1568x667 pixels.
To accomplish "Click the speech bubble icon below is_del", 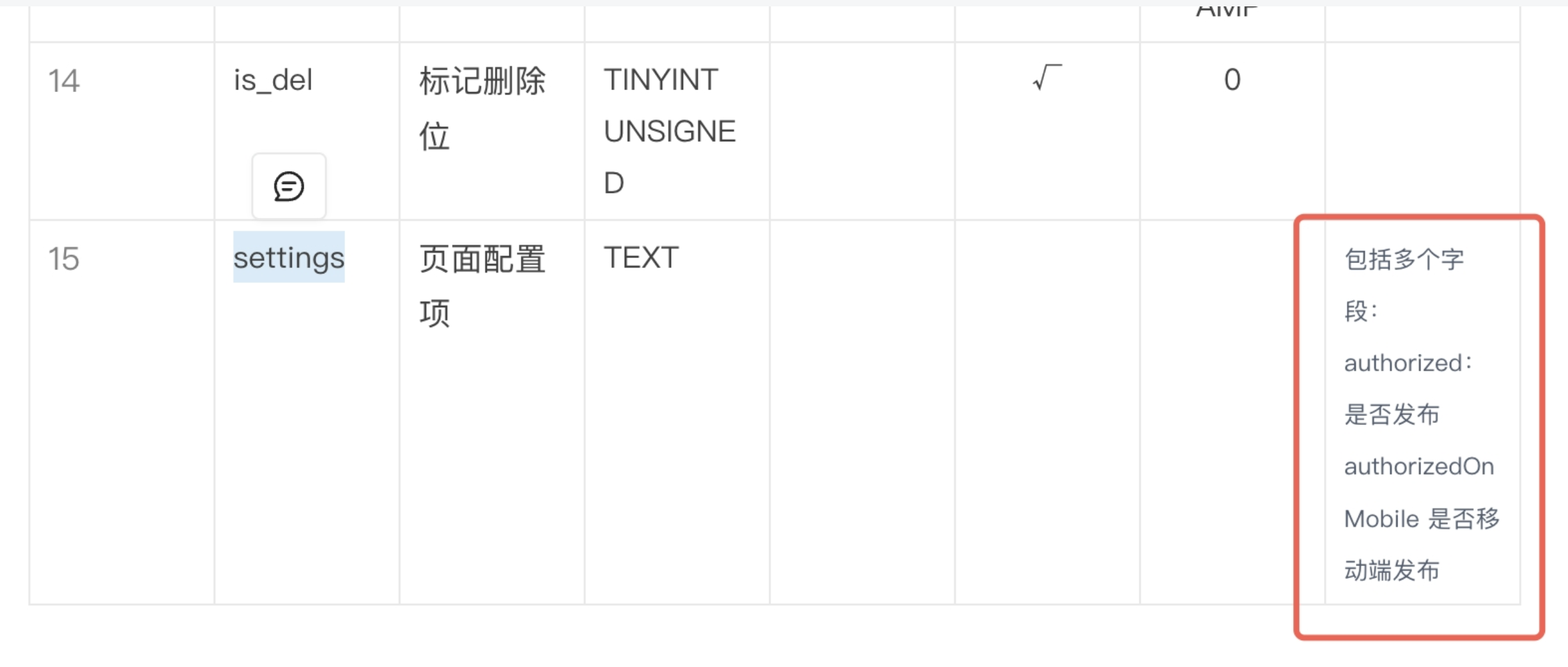I will [288, 185].
